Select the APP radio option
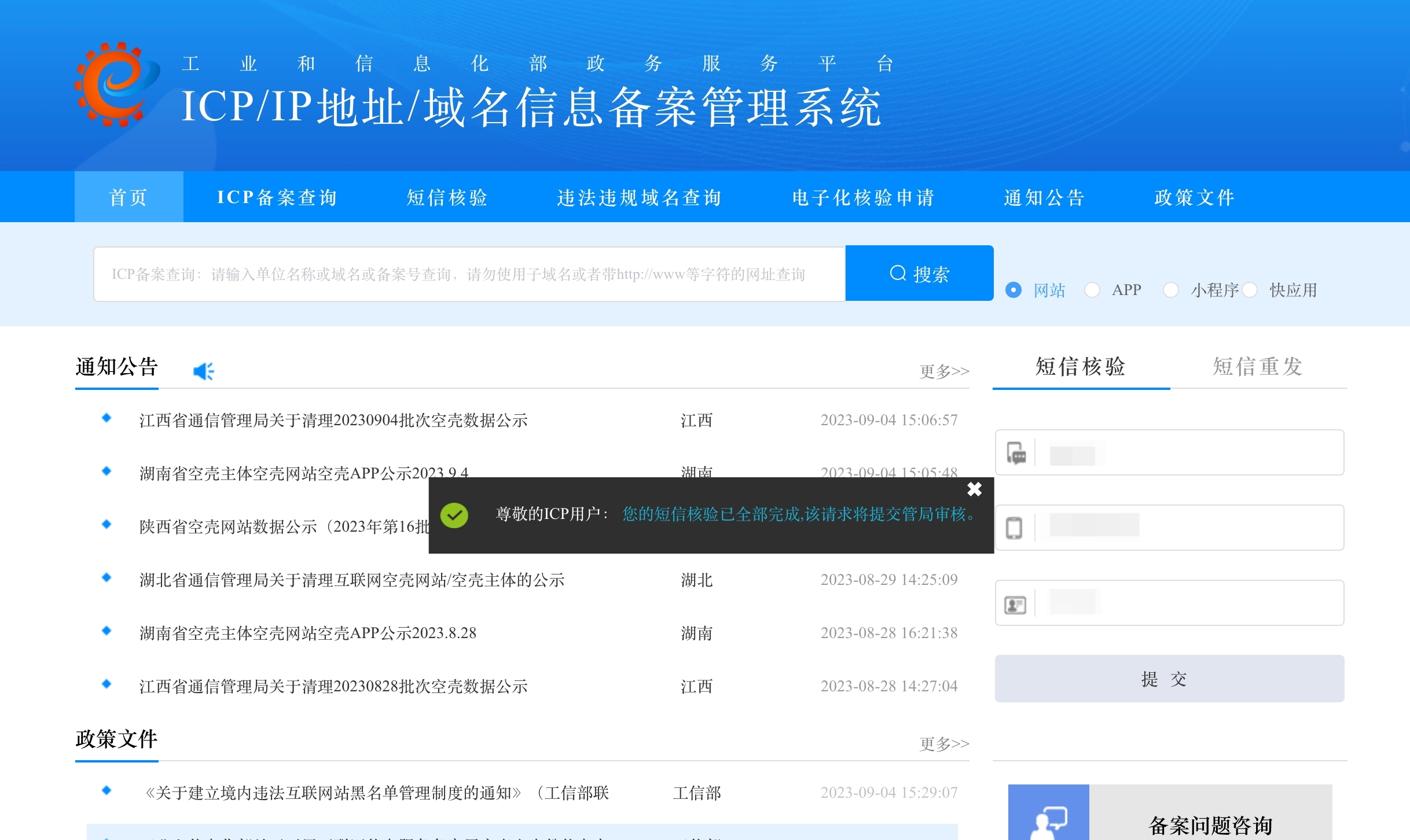 pos(1092,290)
